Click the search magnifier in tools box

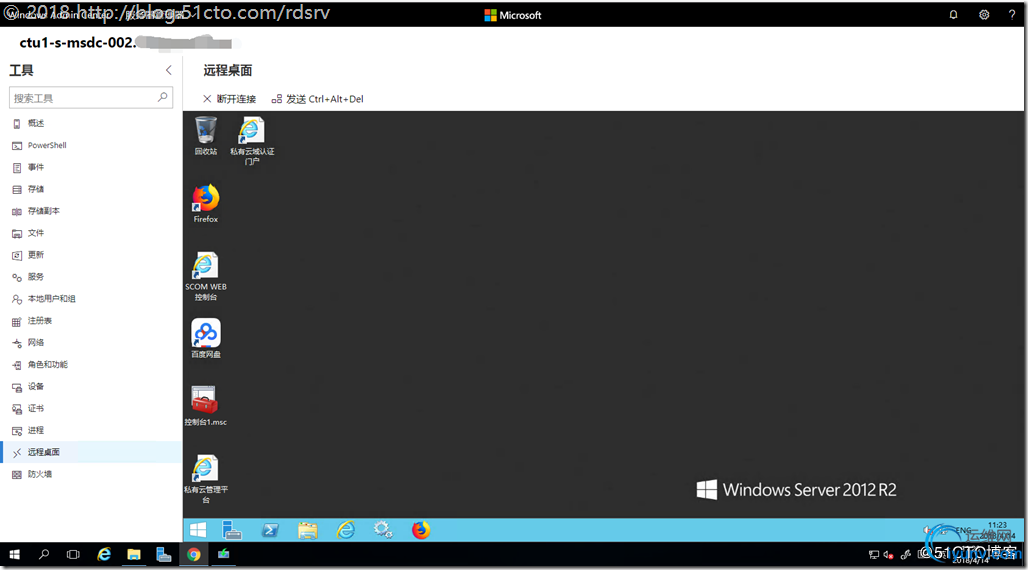pos(163,97)
